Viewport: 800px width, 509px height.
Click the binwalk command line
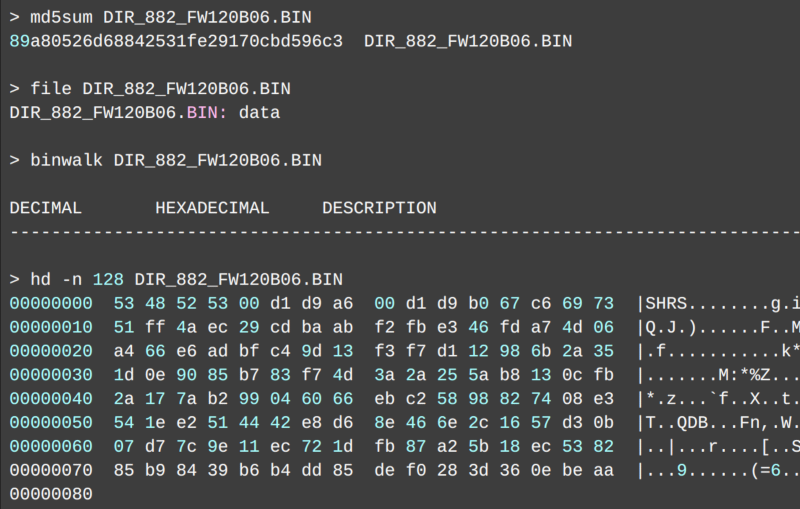165,161
